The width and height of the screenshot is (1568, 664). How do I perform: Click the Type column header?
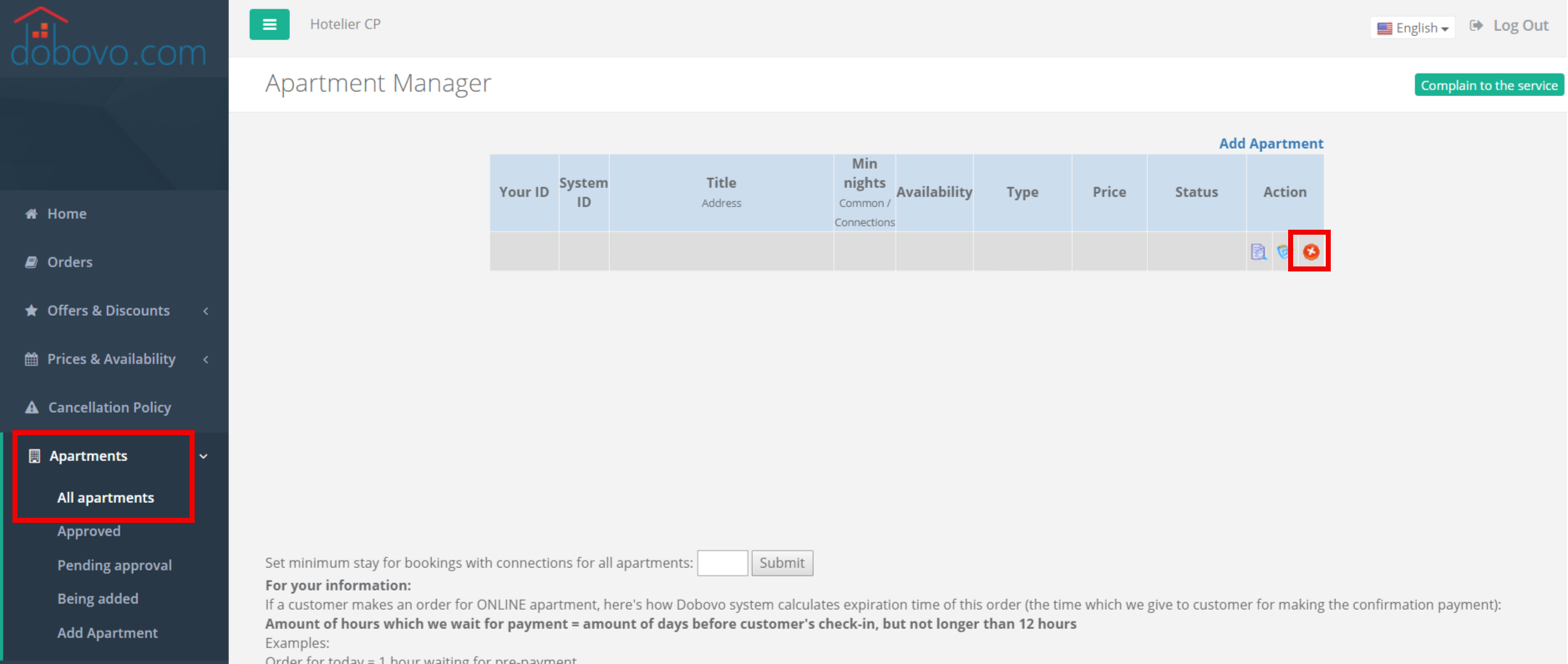[1022, 192]
